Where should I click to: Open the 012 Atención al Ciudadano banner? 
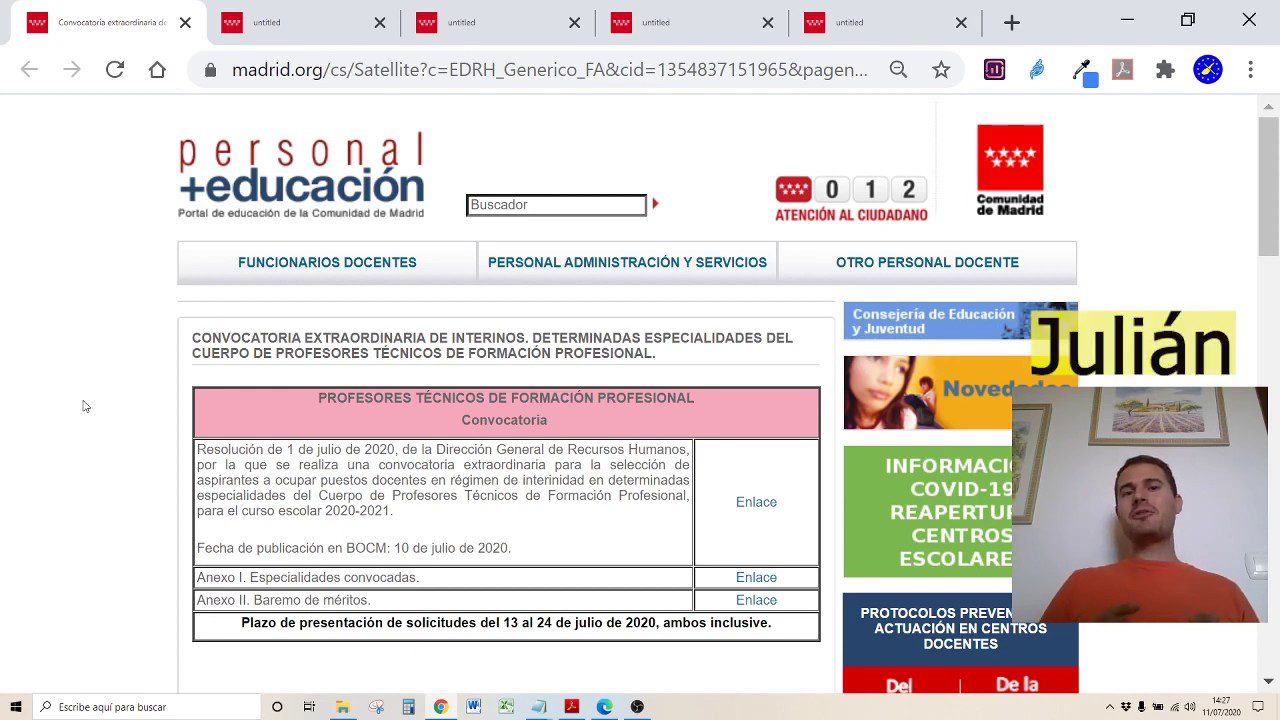point(851,198)
